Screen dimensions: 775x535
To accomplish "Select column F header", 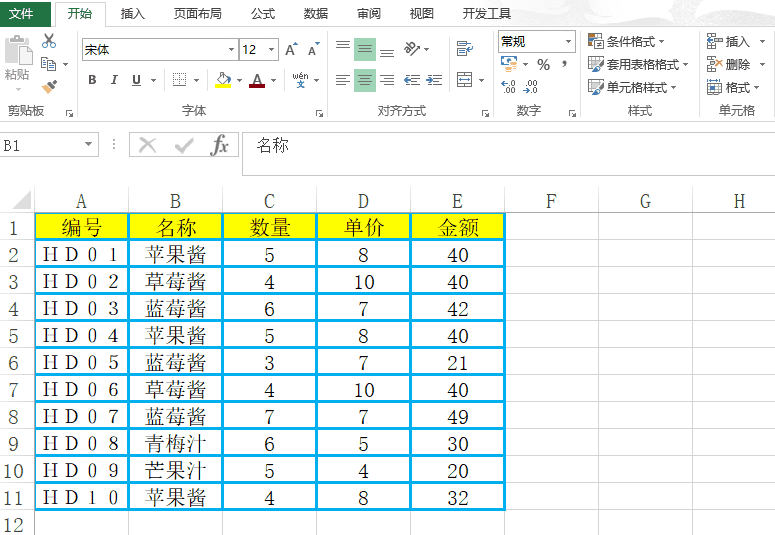I will coord(551,201).
